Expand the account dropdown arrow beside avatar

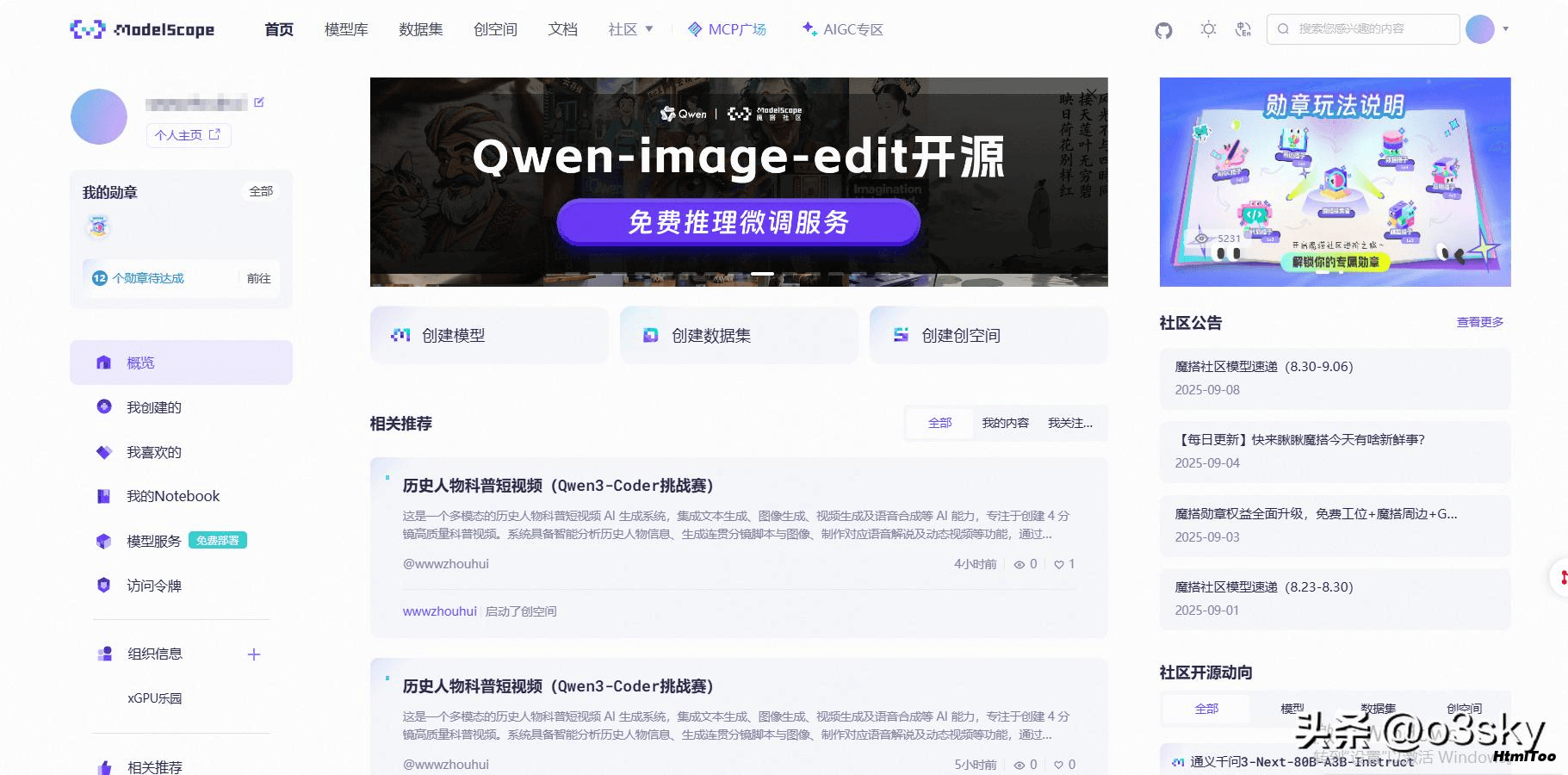[1505, 29]
